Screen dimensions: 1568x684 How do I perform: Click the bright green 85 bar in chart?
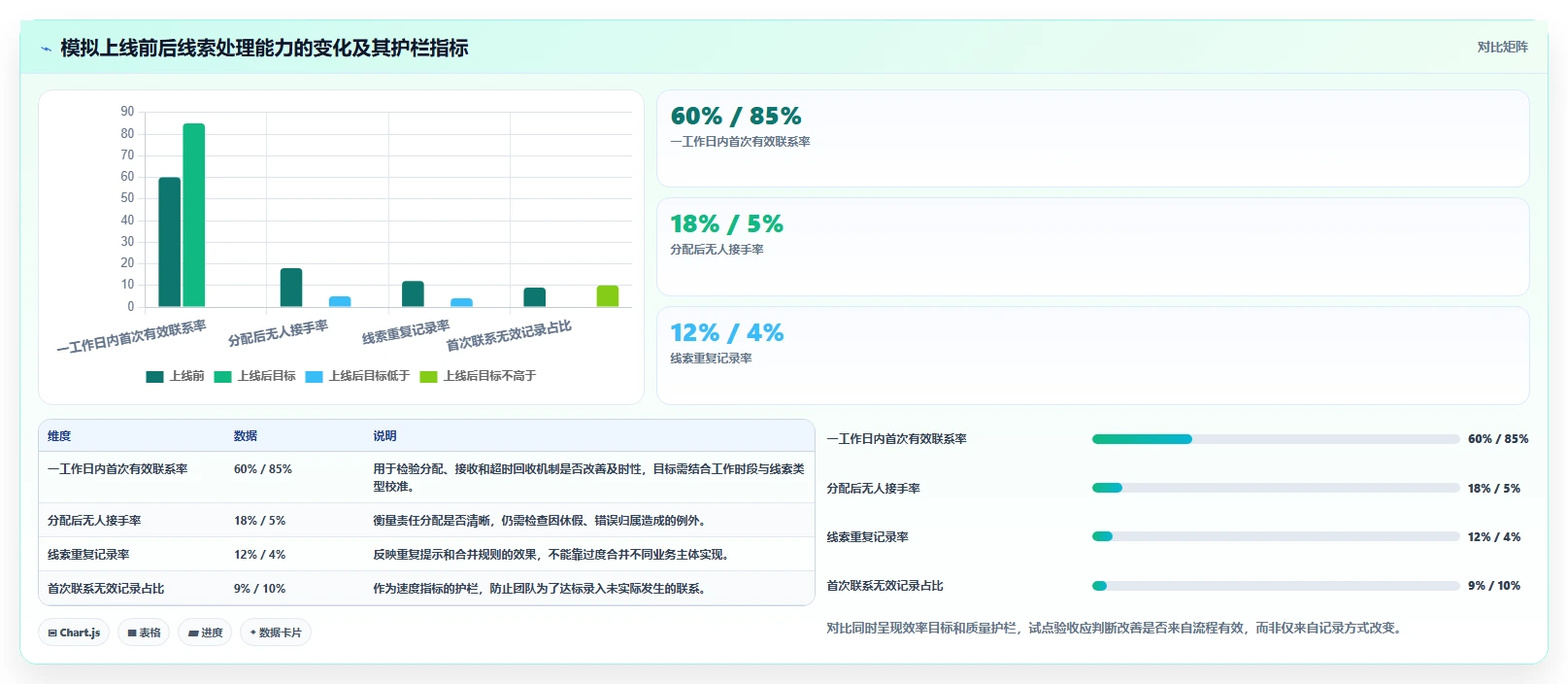(x=194, y=215)
